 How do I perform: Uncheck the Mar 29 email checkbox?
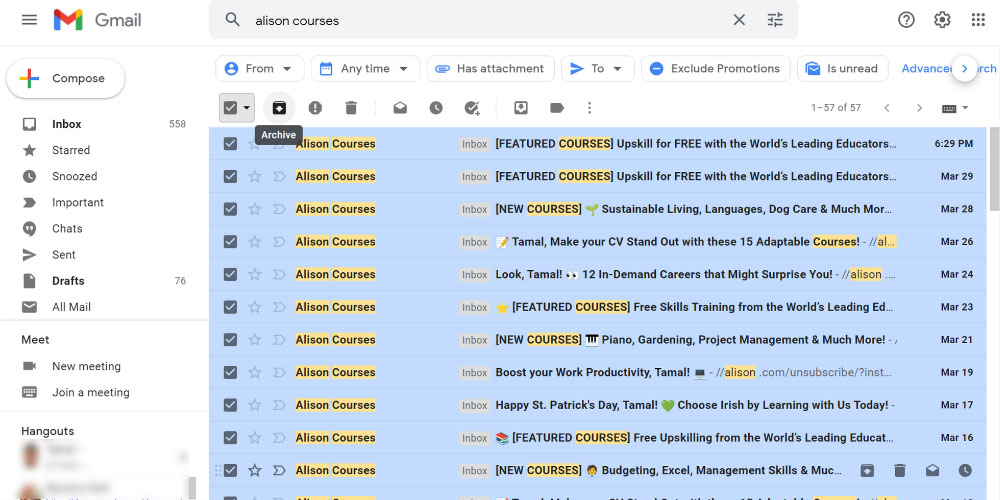pyautogui.click(x=230, y=176)
